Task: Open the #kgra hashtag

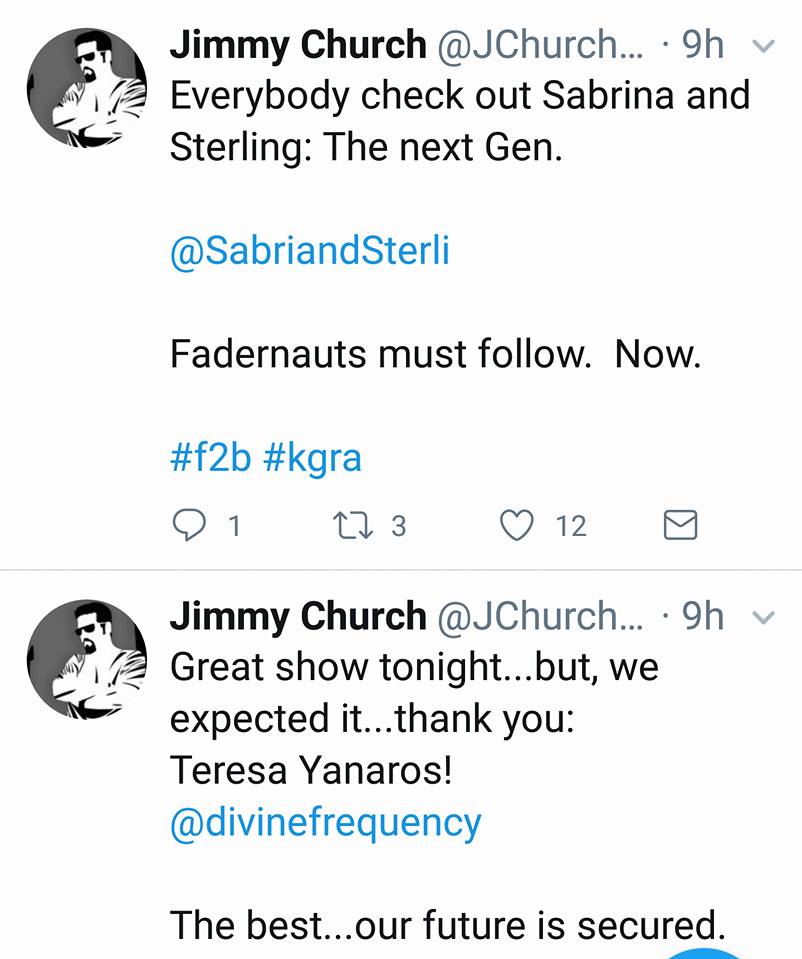Action: pyautogui.click(x=312, y=458)
